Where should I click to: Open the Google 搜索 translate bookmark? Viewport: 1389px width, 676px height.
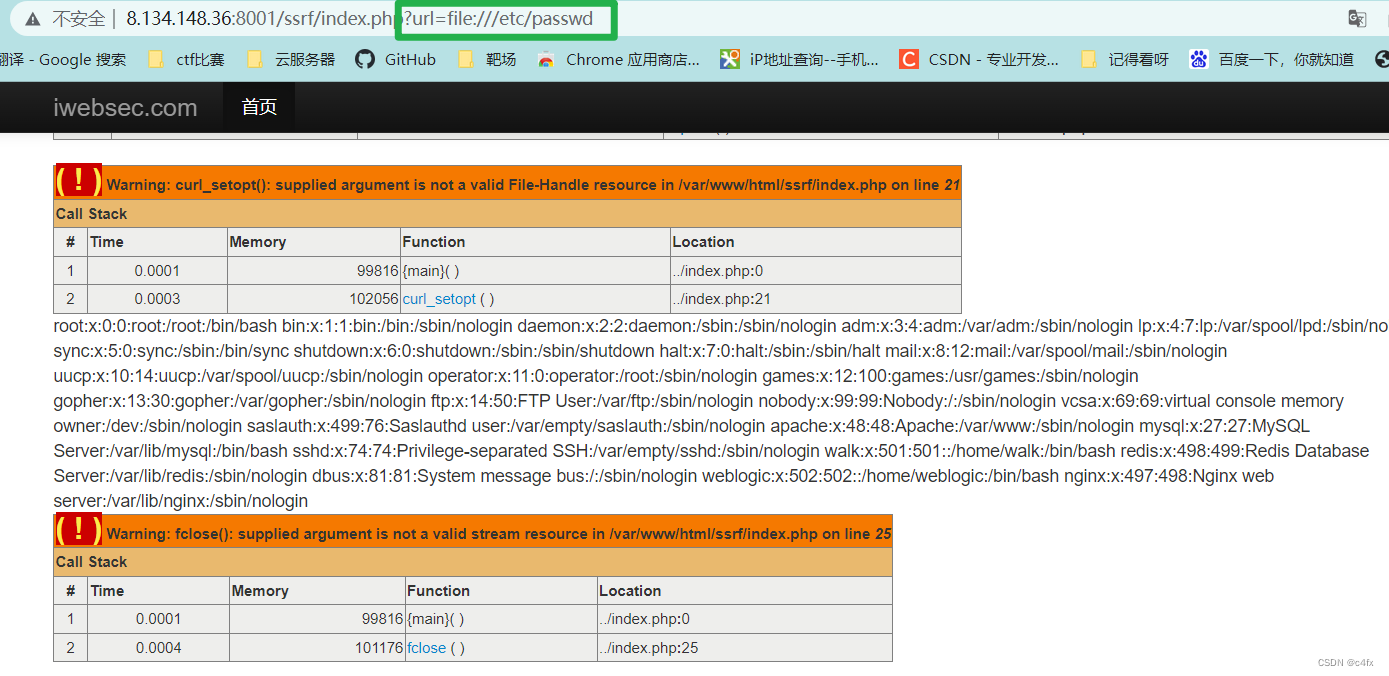coord(63,59)
